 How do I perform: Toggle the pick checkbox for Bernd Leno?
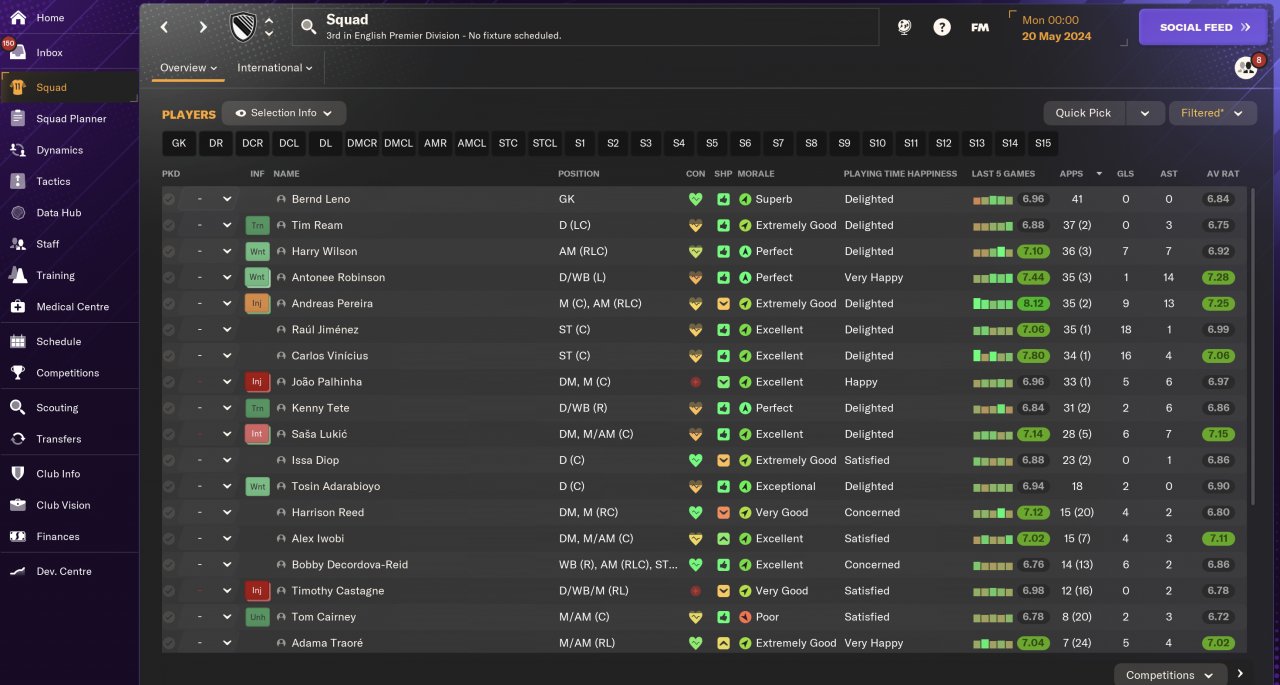point(169,199)
